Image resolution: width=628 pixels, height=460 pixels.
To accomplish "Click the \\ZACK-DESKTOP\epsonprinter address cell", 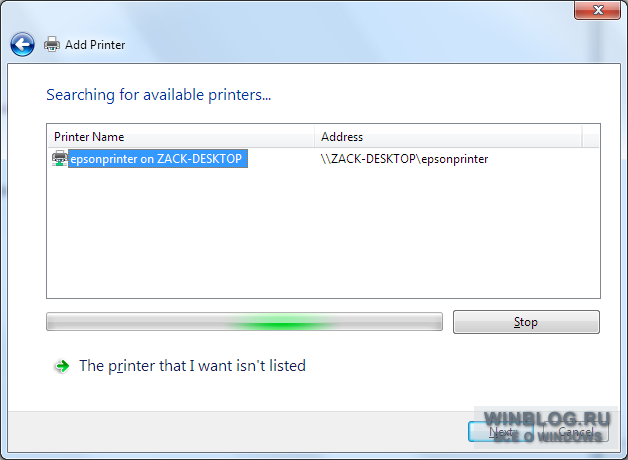I will (404, 159).
